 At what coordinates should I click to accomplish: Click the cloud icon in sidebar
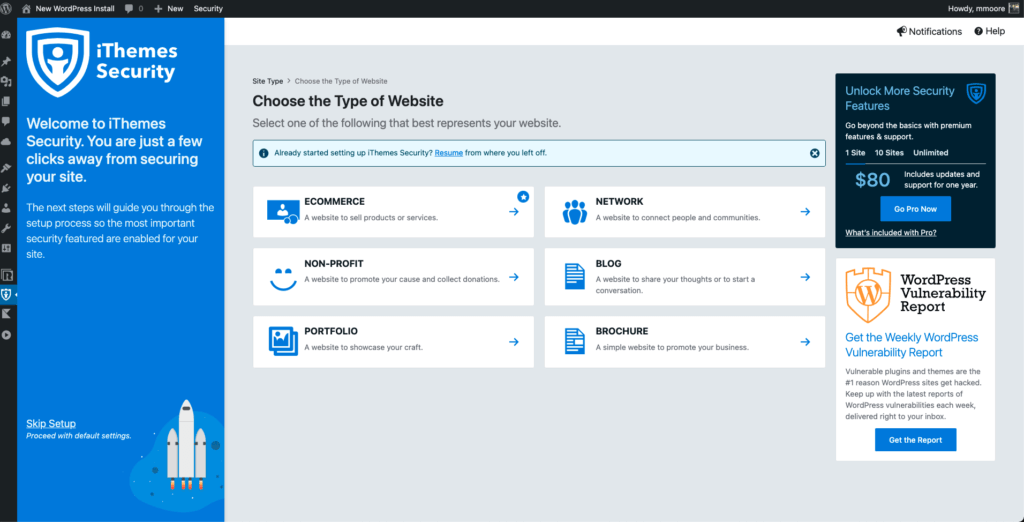pos(7,141)
